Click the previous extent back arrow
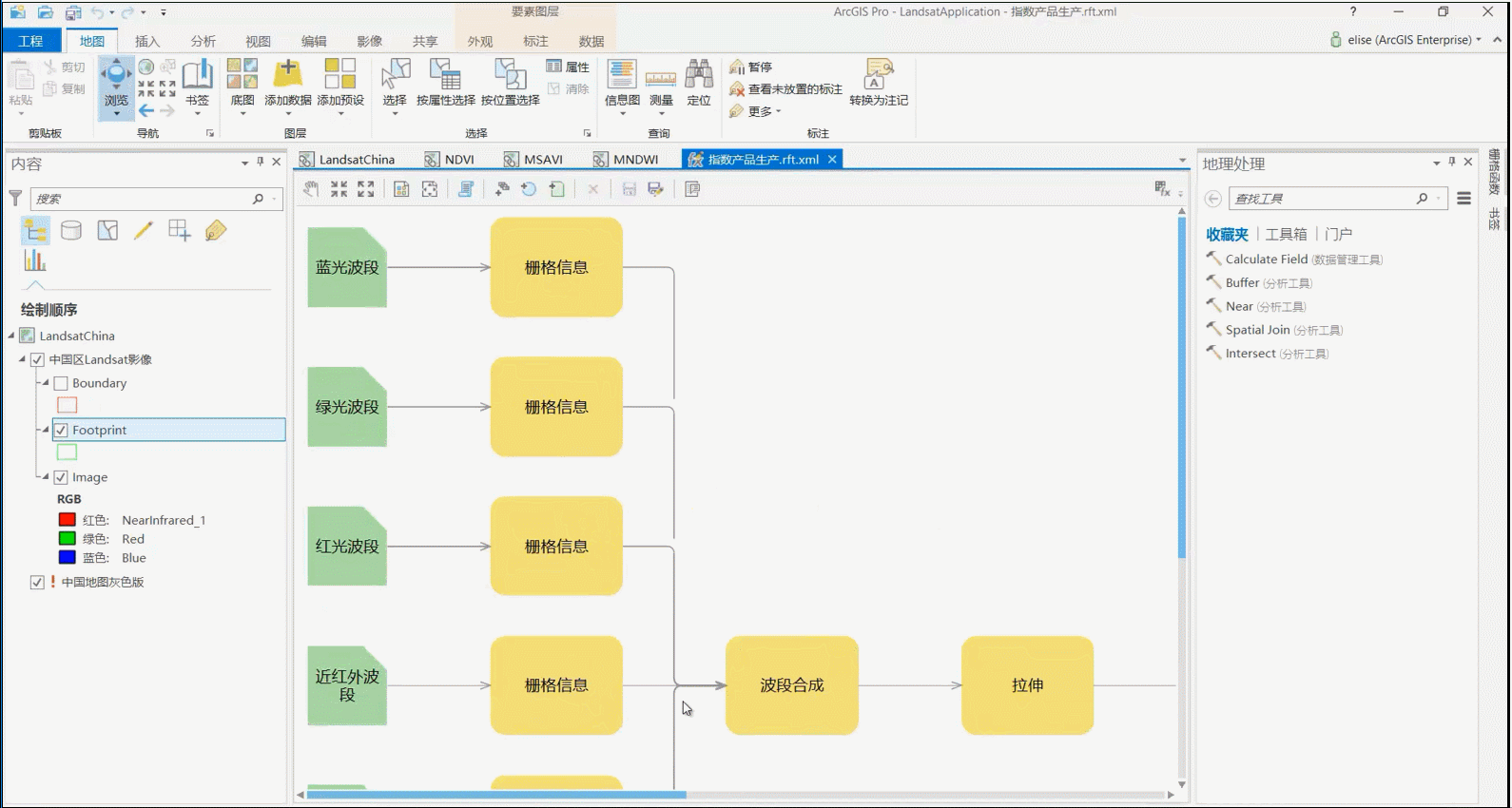Image resolution: width=1512 pixels, height=808 pixels. 146,111
